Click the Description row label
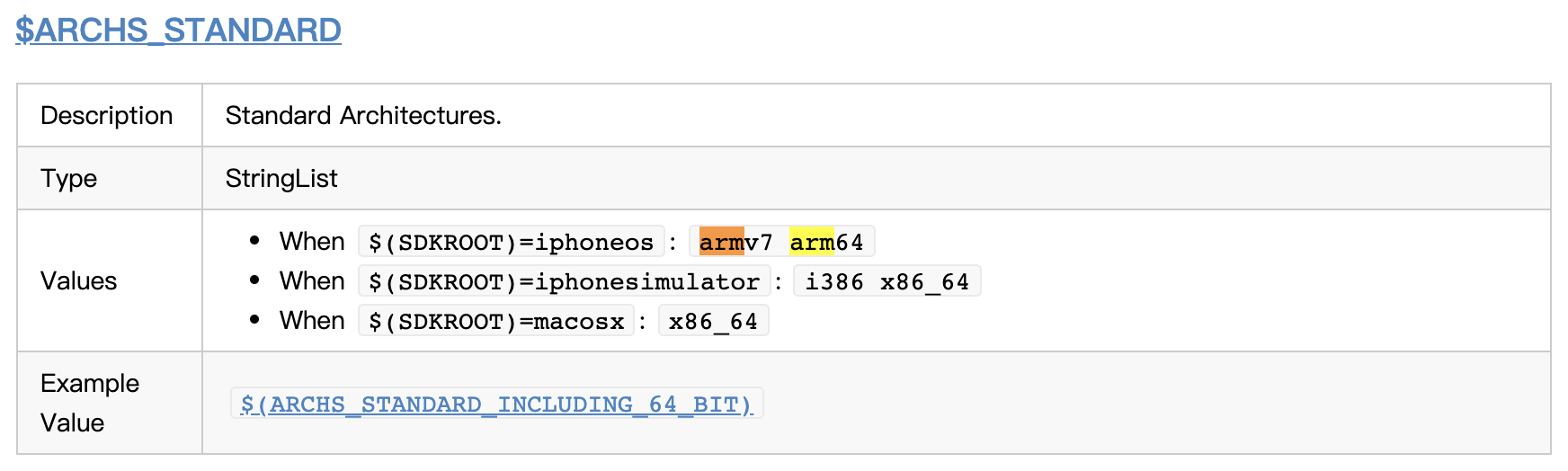This screenshot has height=471, width=1568. 106,116
